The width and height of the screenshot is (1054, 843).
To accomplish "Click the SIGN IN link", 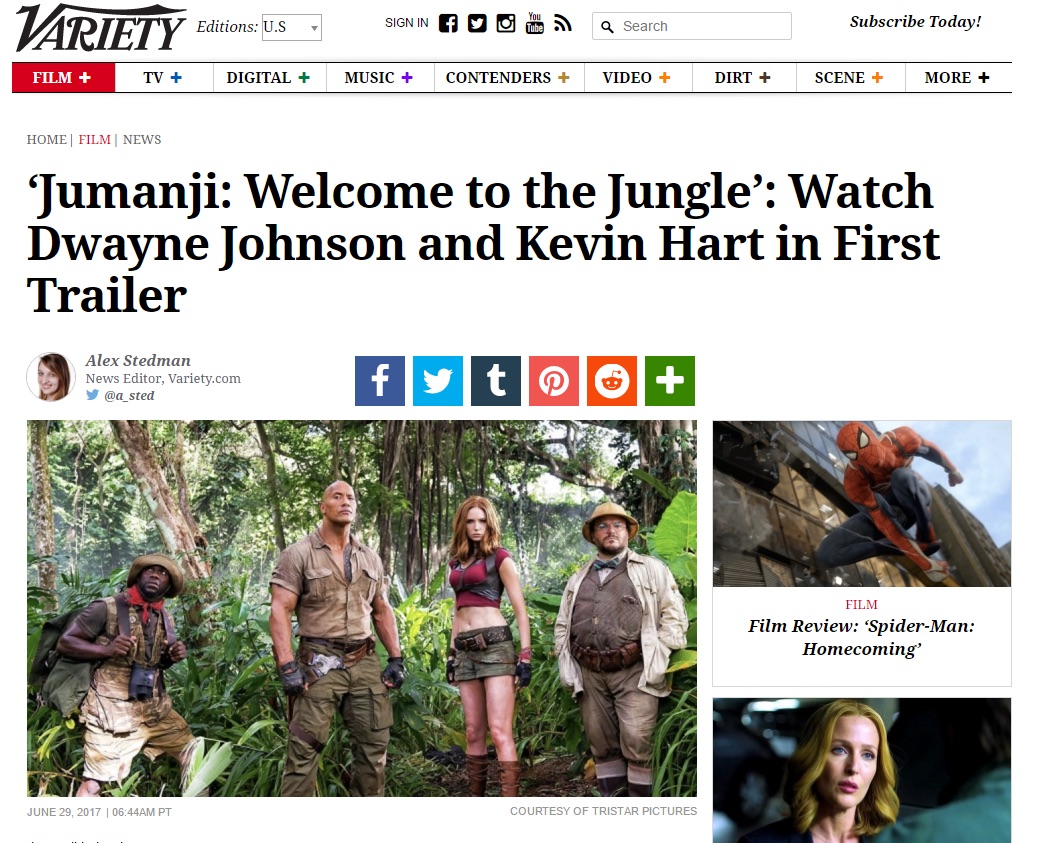I will [406, 23].
